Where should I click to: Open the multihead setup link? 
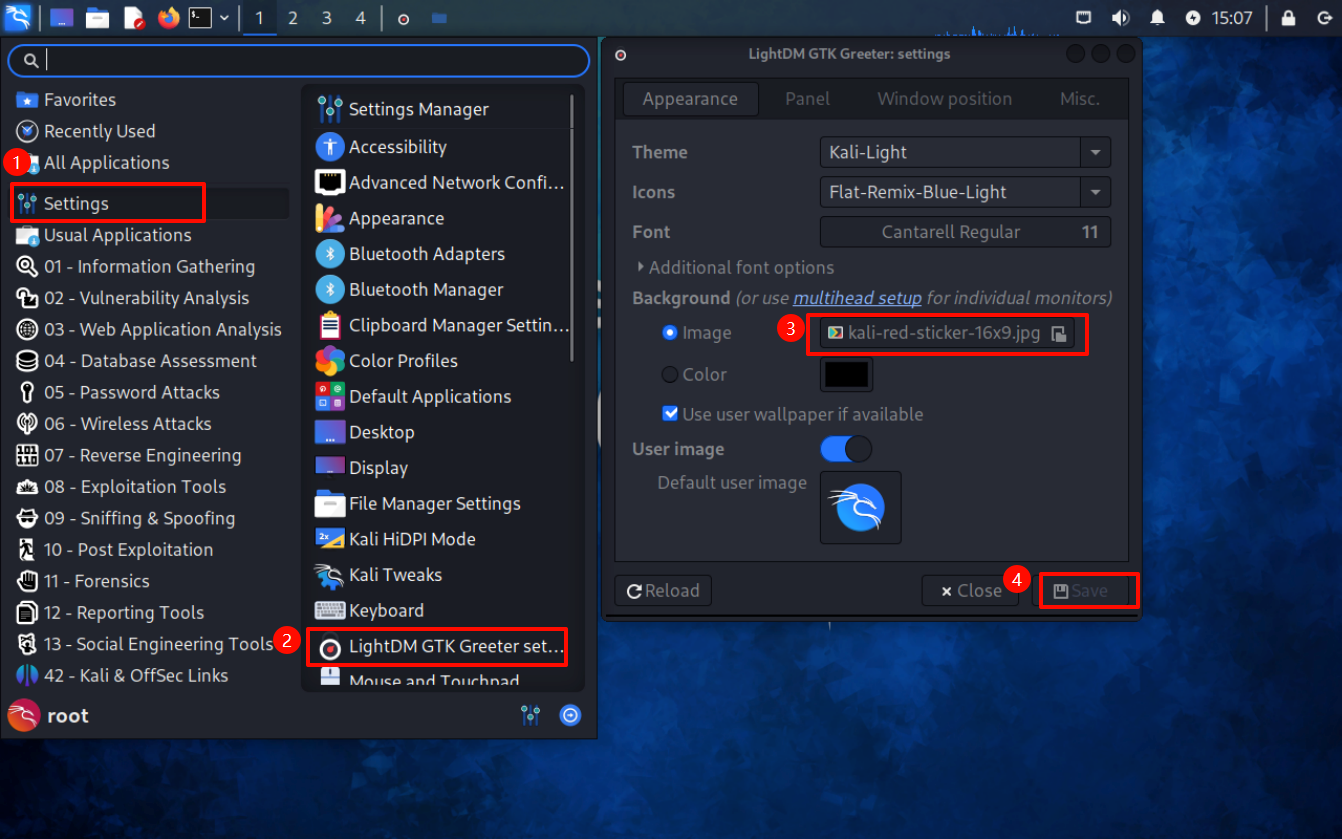pyautogui.click(x=857, y=298)
